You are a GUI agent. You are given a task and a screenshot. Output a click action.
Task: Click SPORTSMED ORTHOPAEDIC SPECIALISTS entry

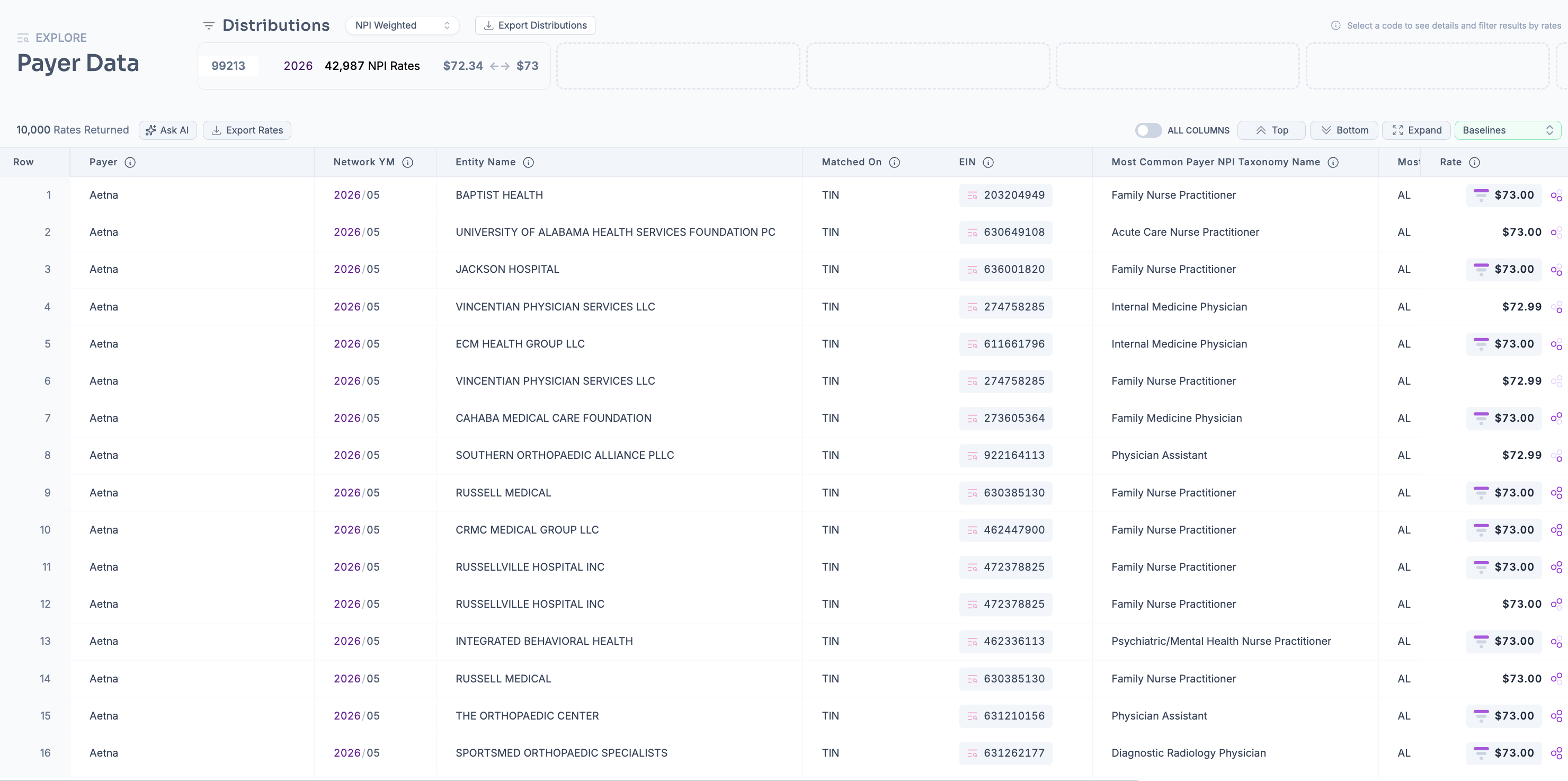[561, 753]
